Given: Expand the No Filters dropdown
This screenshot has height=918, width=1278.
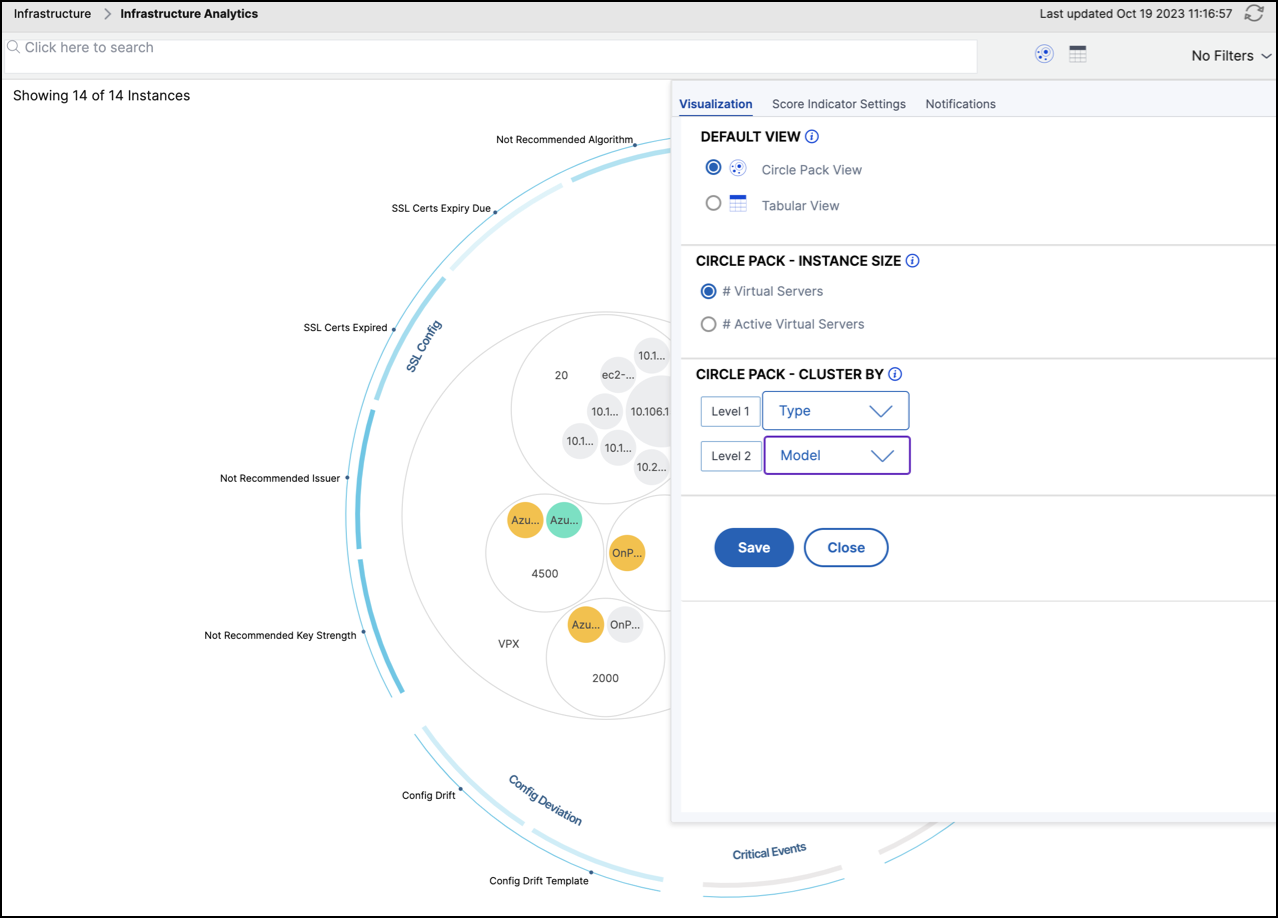Looking at the screenshot, I should (x=1231, y=56).
